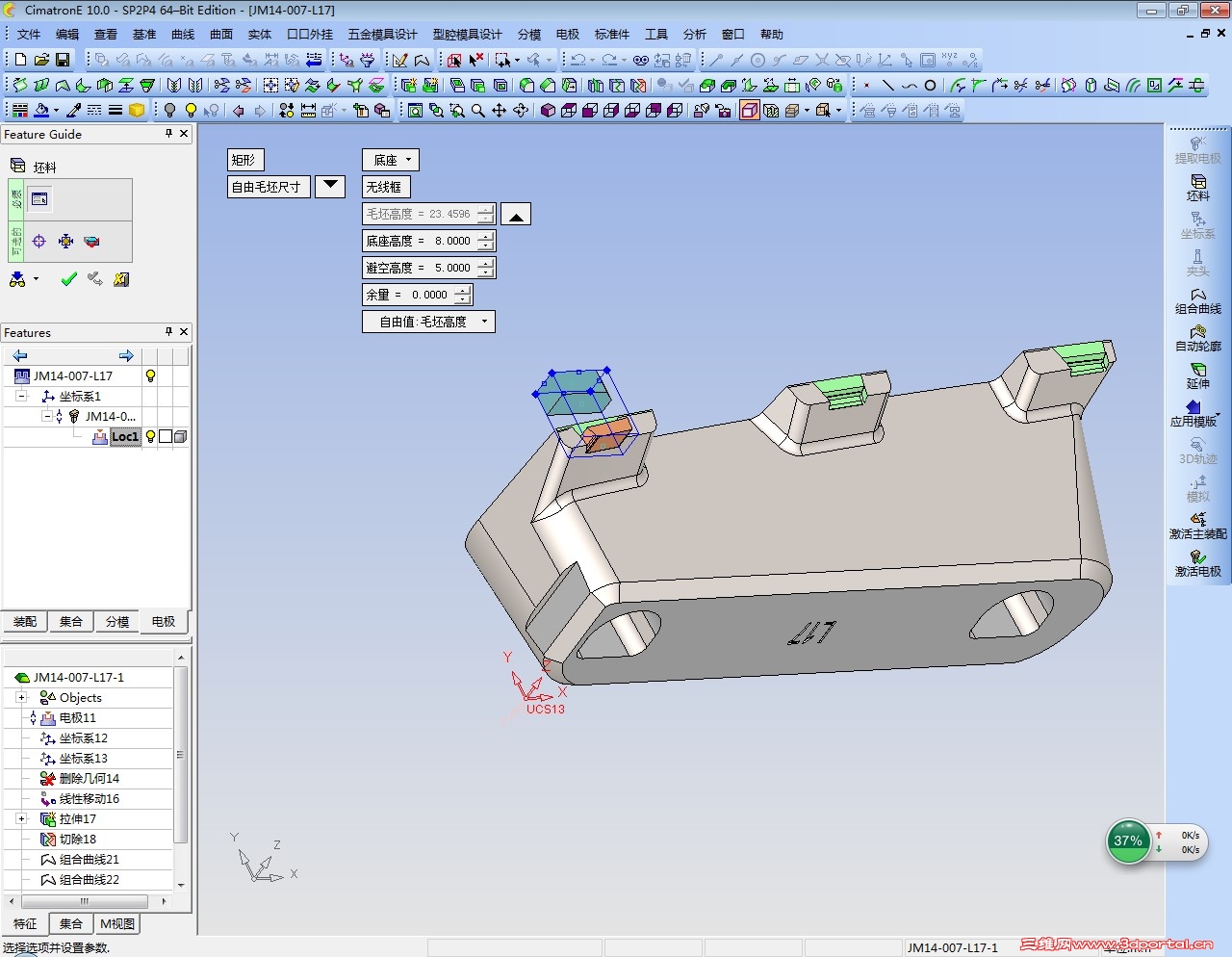Click the required dialog-window step icon in Feature Guide
The image size is (1232, 957).
pyautogui.click(x=39, y=199)
